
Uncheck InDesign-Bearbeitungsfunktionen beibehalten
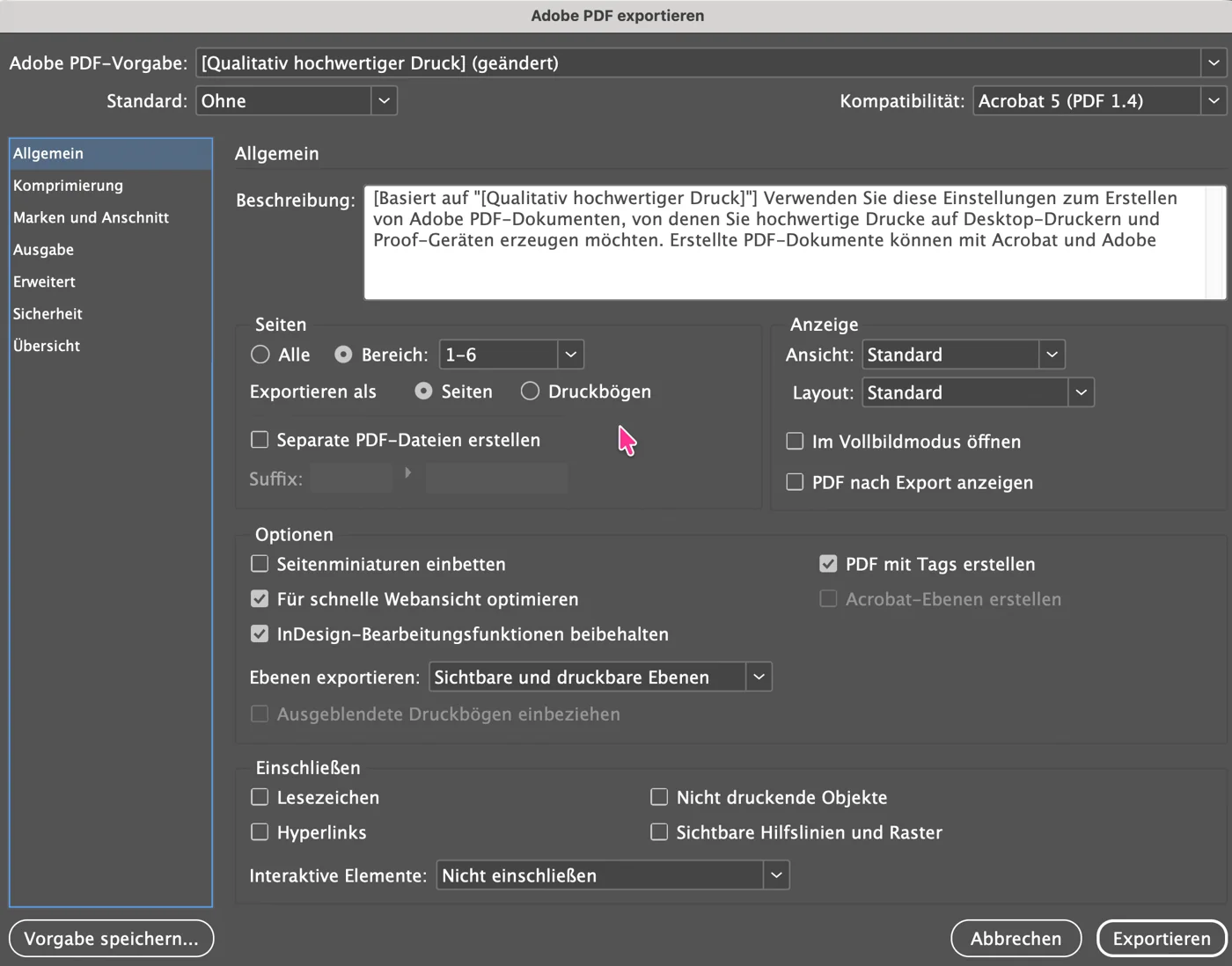[260, 634]
